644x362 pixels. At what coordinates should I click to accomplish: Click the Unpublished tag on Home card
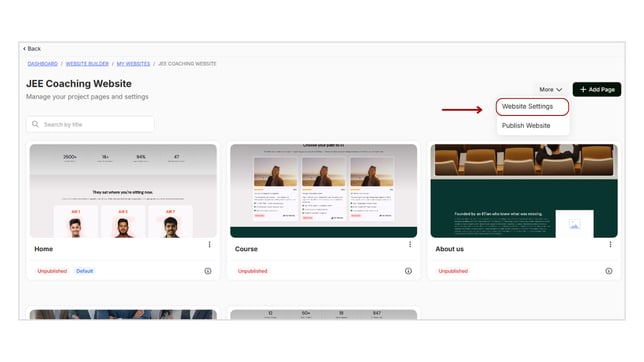point(52,271)
